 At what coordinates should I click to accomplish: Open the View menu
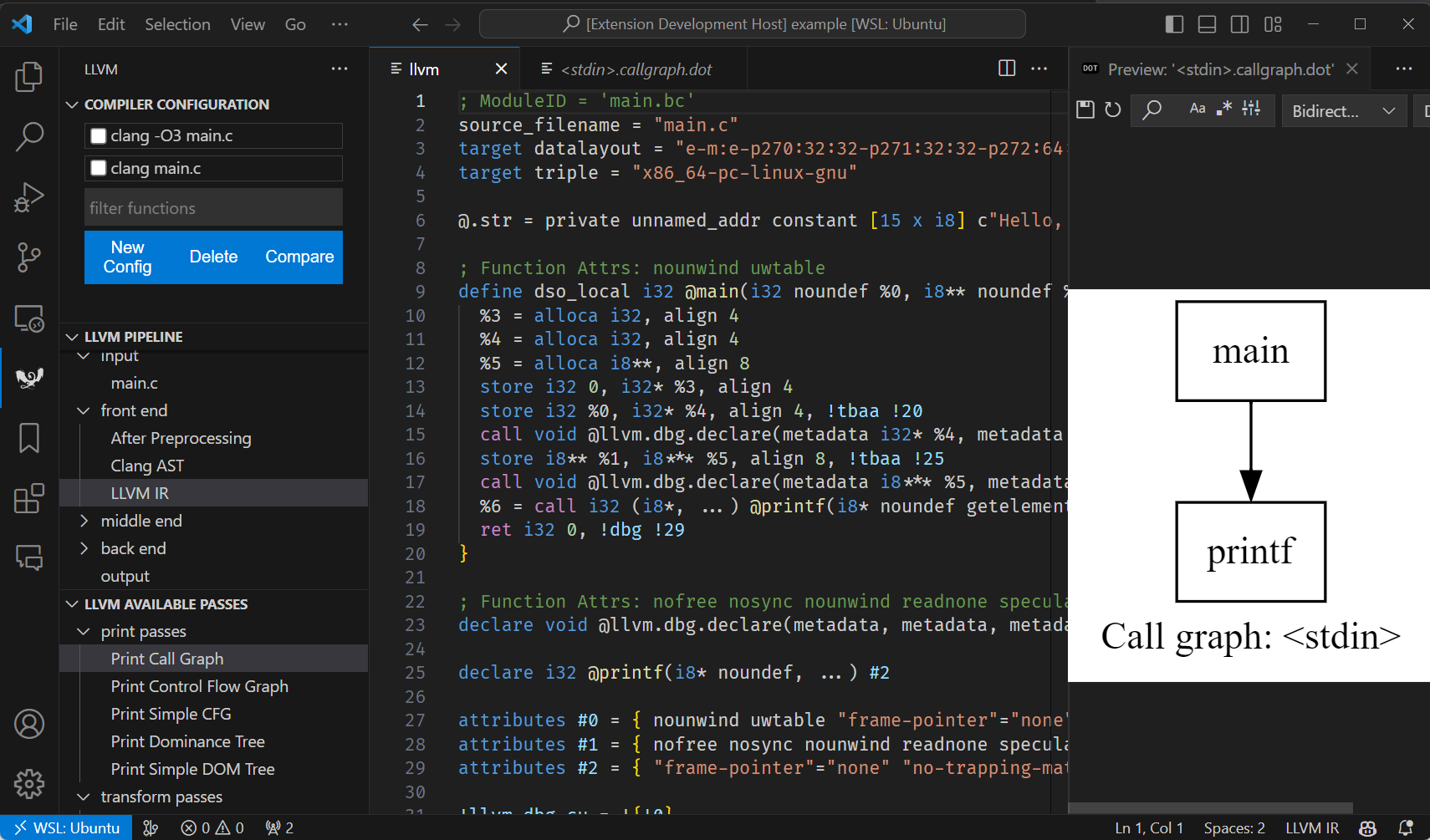click(x=248, y=24)
